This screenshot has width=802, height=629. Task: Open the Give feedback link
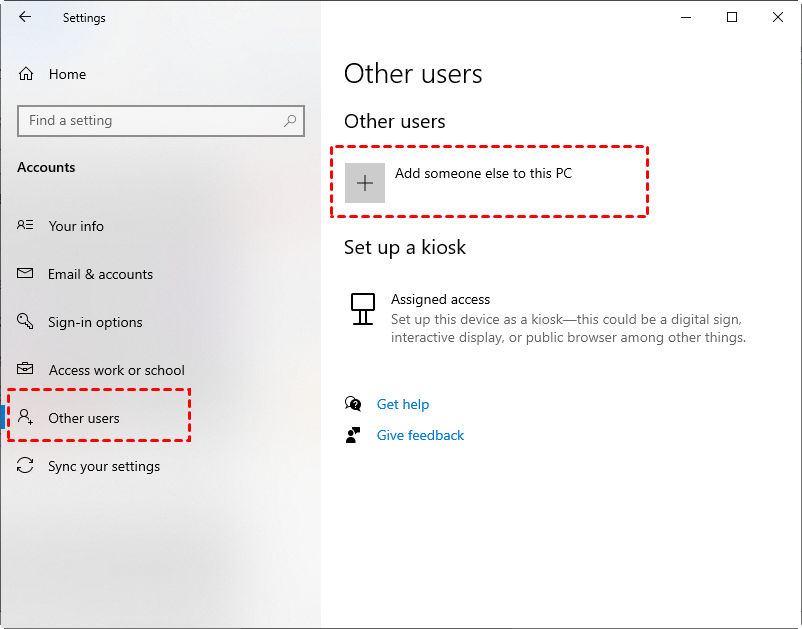[x=420, y=435]
